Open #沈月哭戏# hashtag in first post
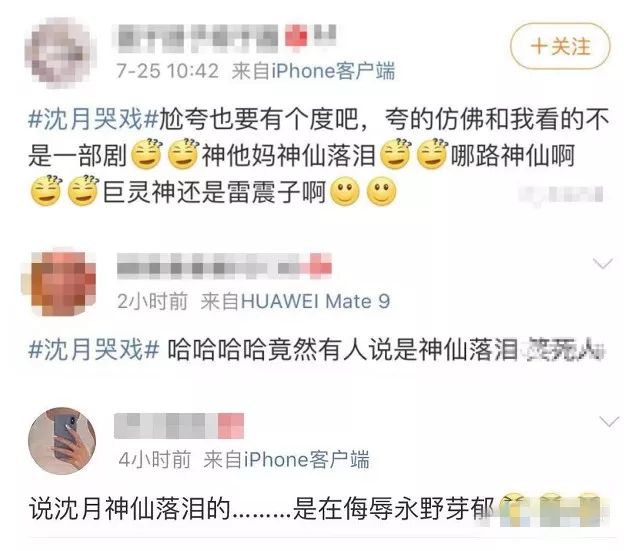636x551 pixels. pyautogui.click(x=93, y=120)
